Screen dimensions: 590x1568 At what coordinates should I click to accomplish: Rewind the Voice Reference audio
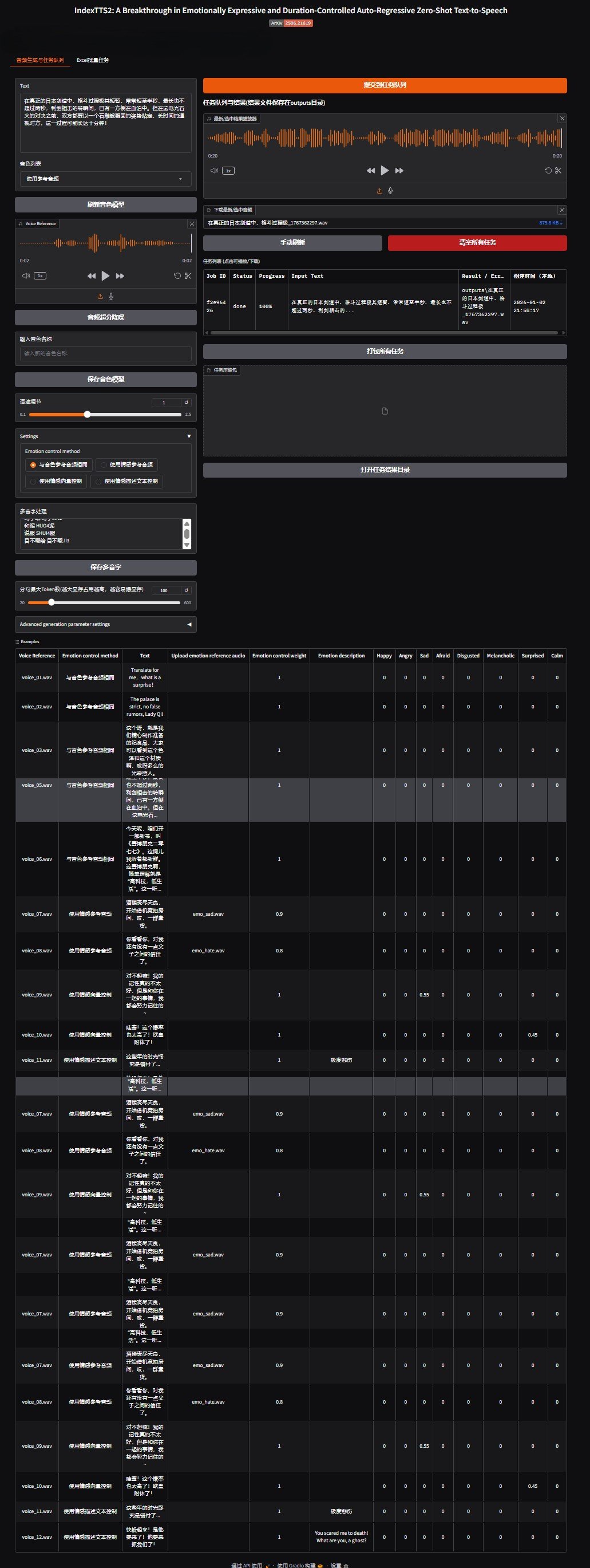tap(91, 275)
